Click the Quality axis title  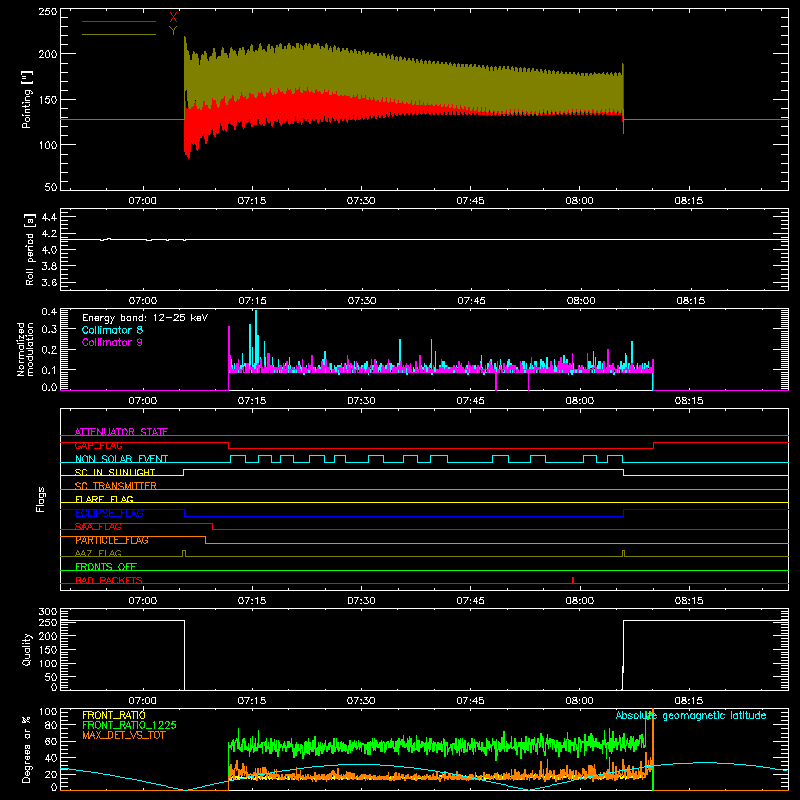(x=27, y=649)
